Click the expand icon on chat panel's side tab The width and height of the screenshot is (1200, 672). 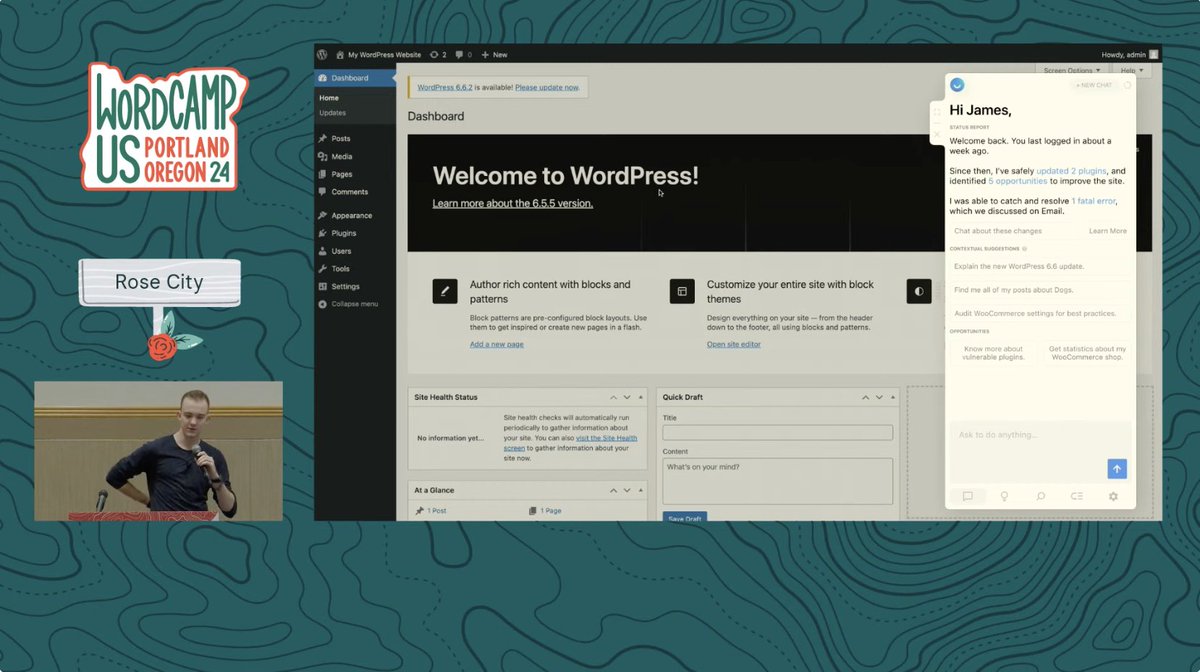[937, 112]
